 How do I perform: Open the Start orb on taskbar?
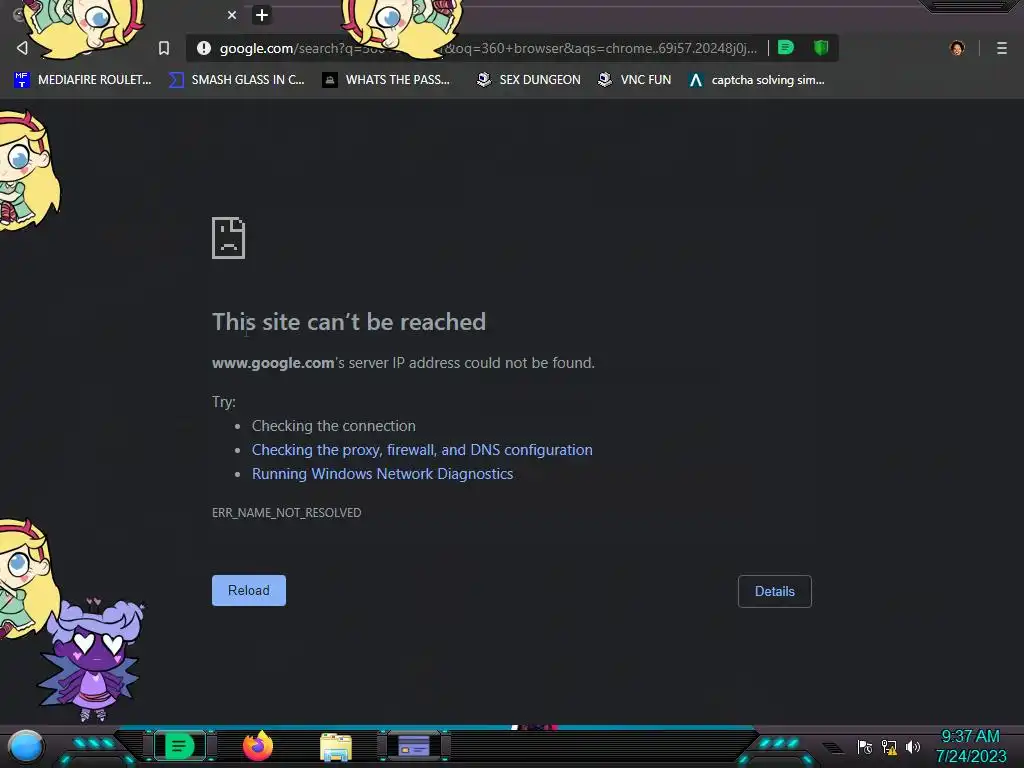(26, 746)
